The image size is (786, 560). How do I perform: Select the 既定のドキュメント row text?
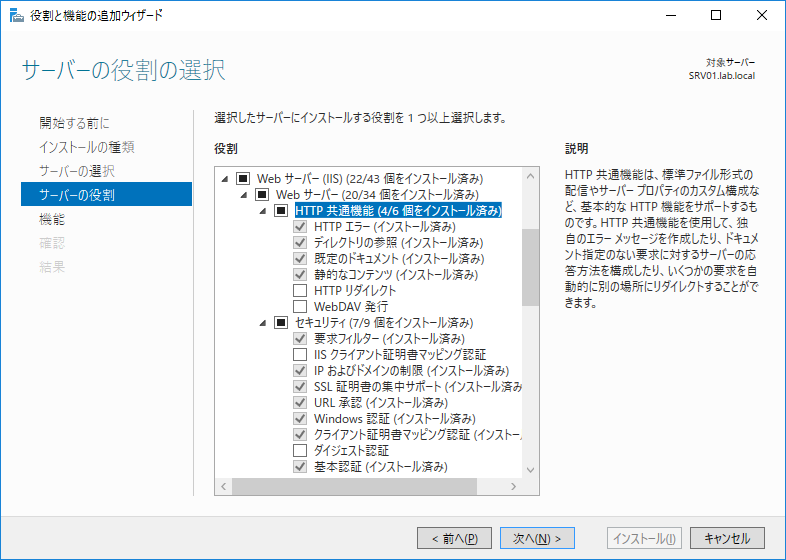(x=399, y=259)
